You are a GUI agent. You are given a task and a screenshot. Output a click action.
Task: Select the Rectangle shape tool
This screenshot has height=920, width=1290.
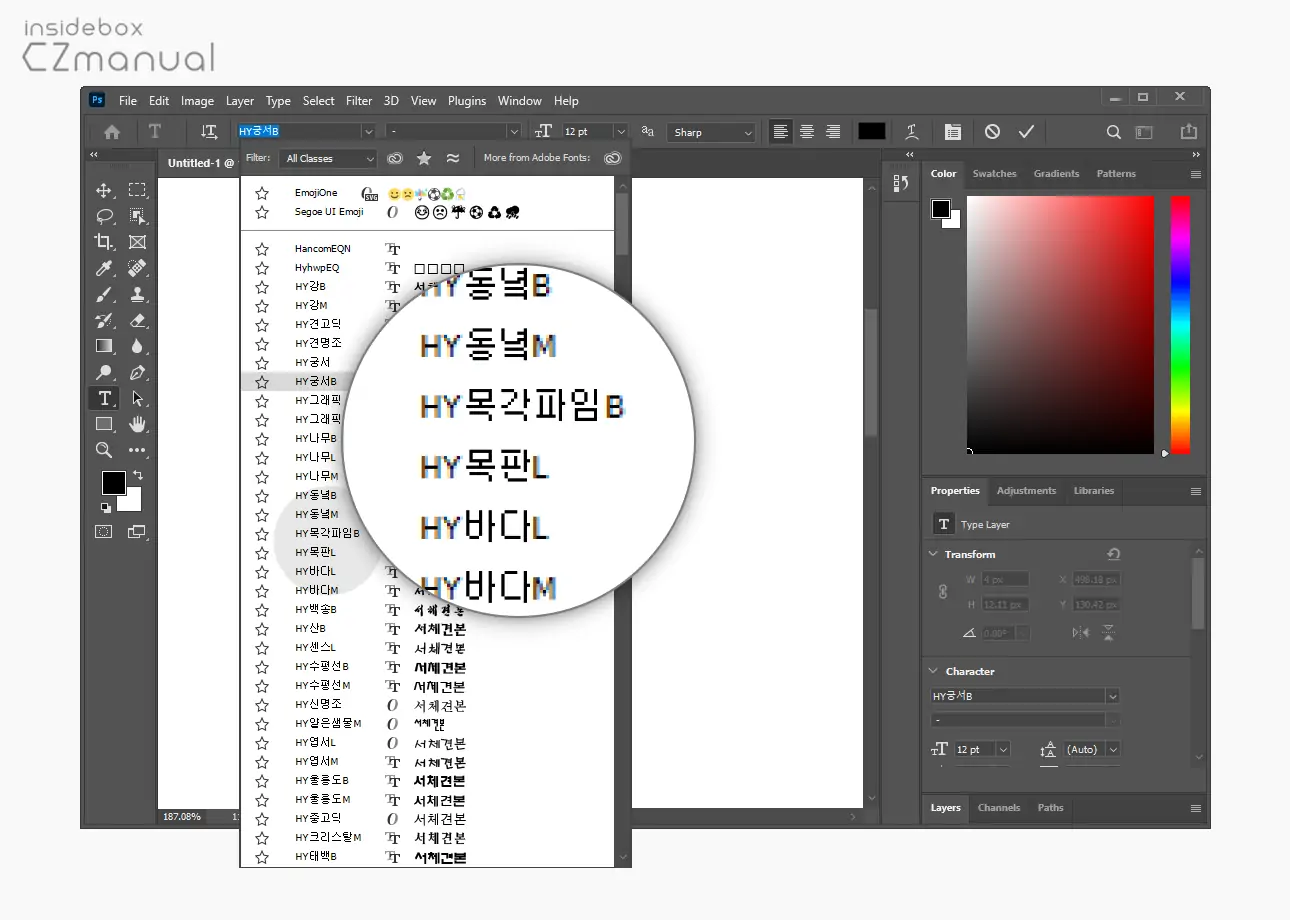[104, 424]
